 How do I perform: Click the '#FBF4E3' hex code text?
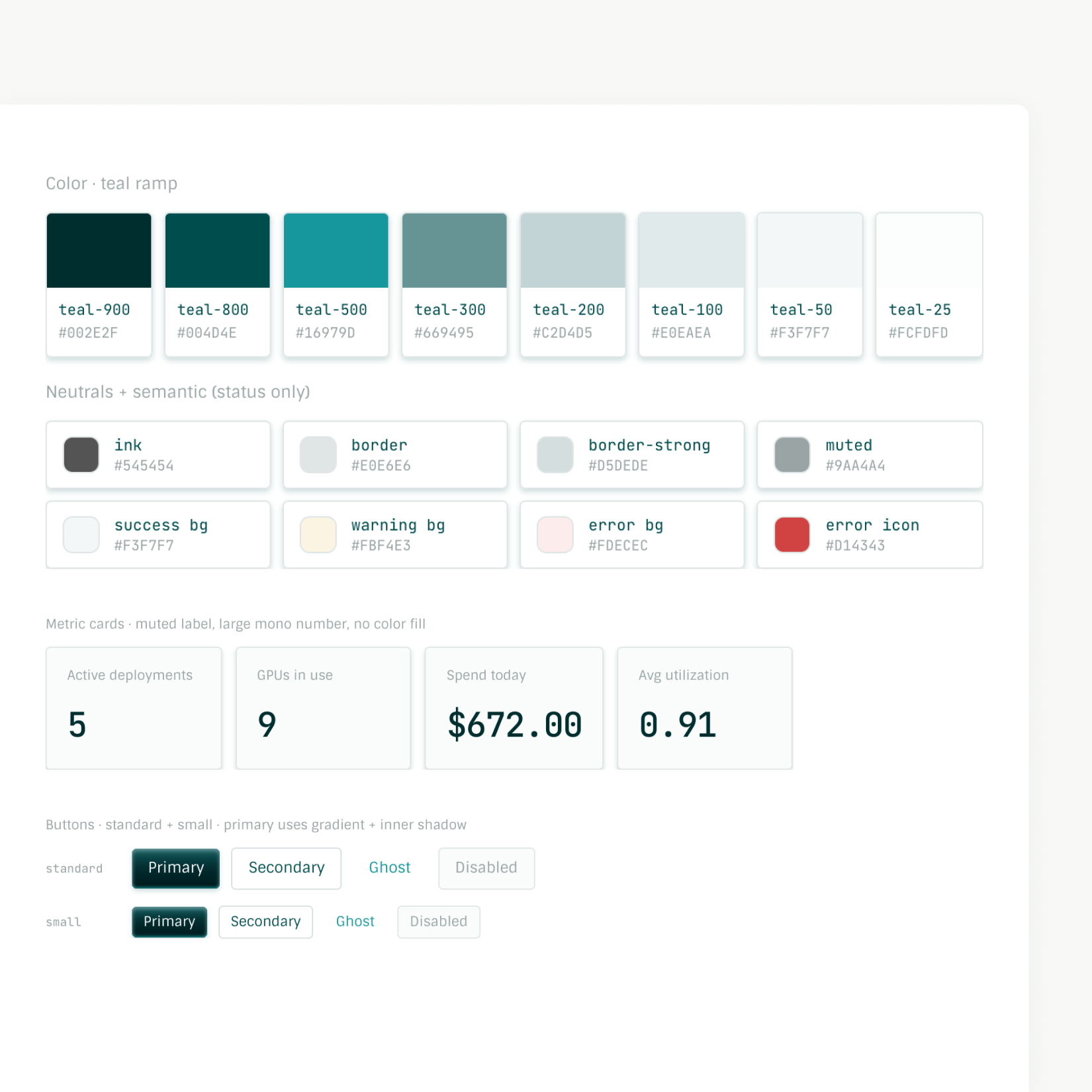pos(381,545)
